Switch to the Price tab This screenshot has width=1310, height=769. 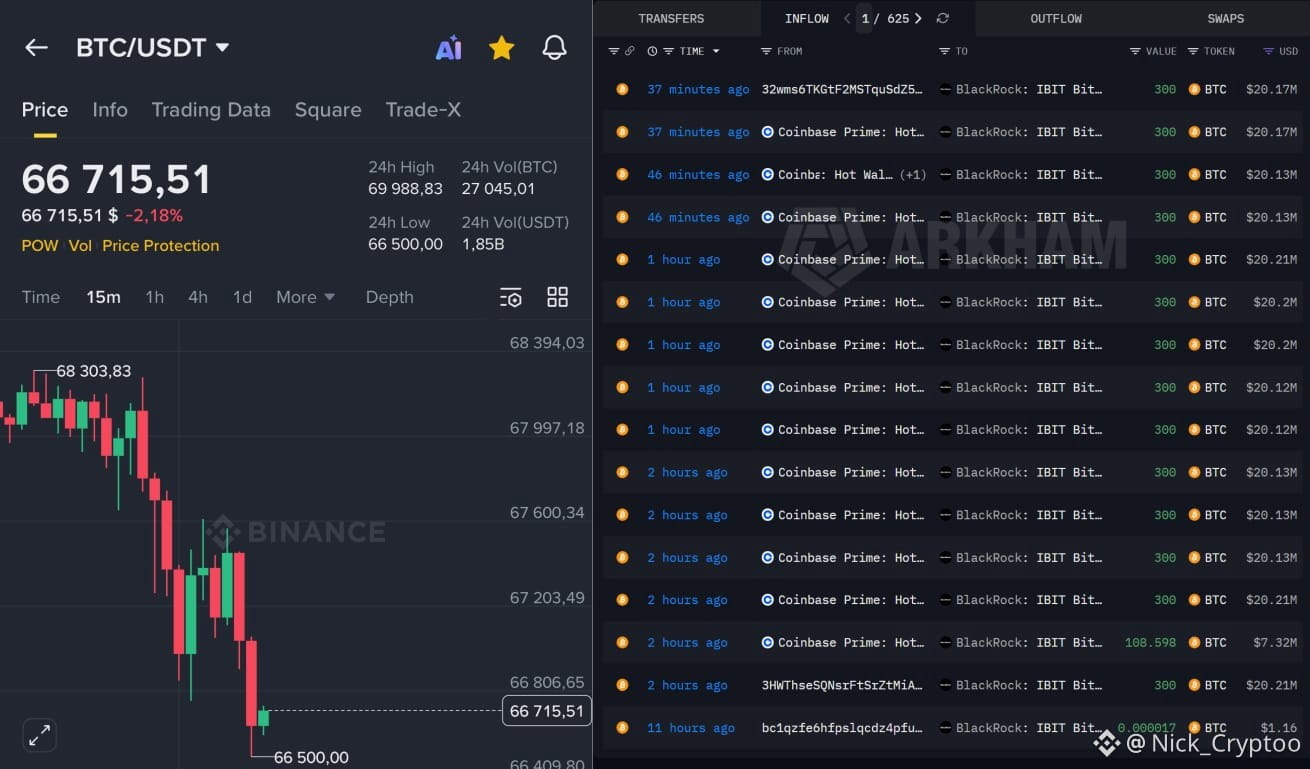coord(45,110)
